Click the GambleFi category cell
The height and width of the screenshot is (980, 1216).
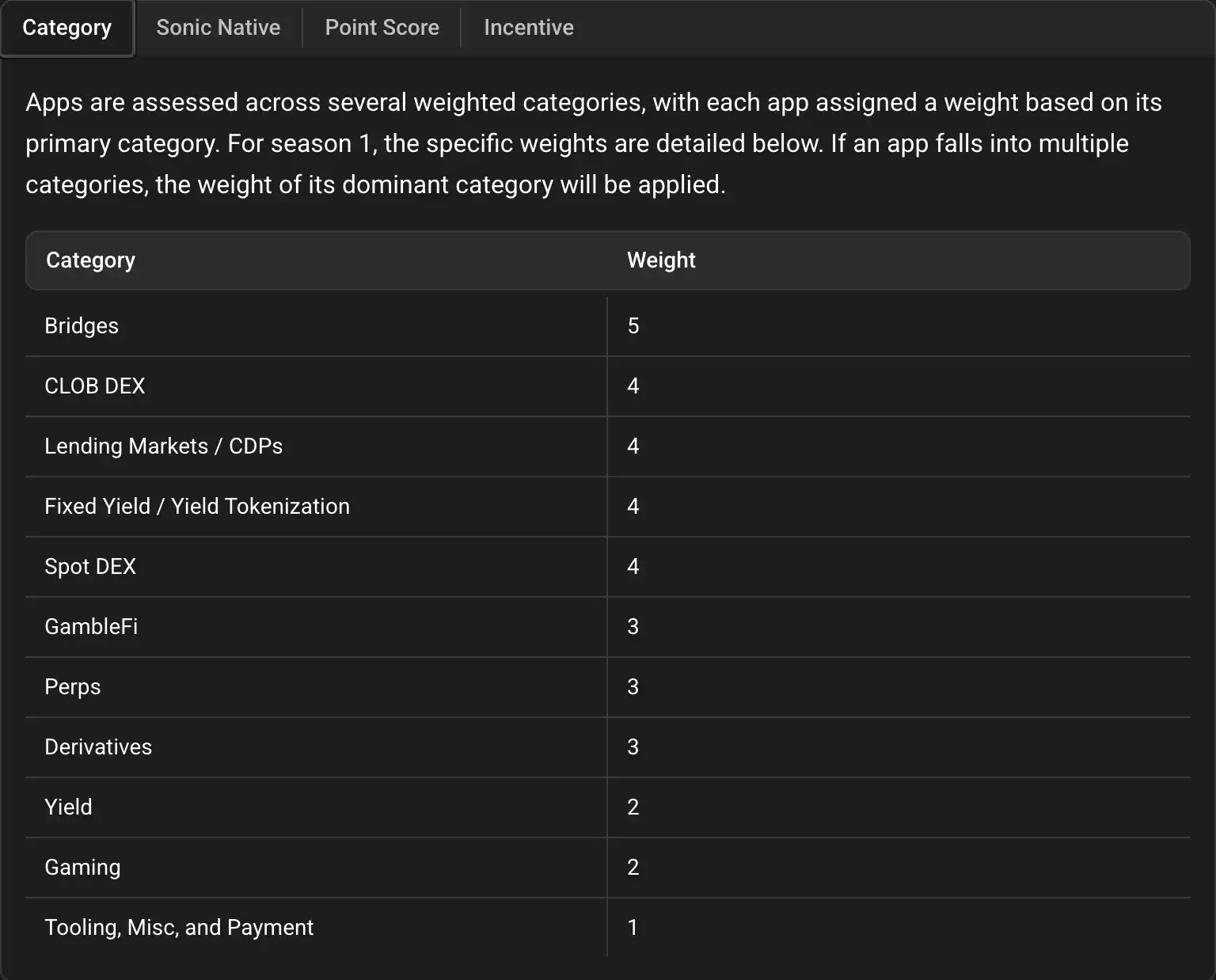point(91,627)
